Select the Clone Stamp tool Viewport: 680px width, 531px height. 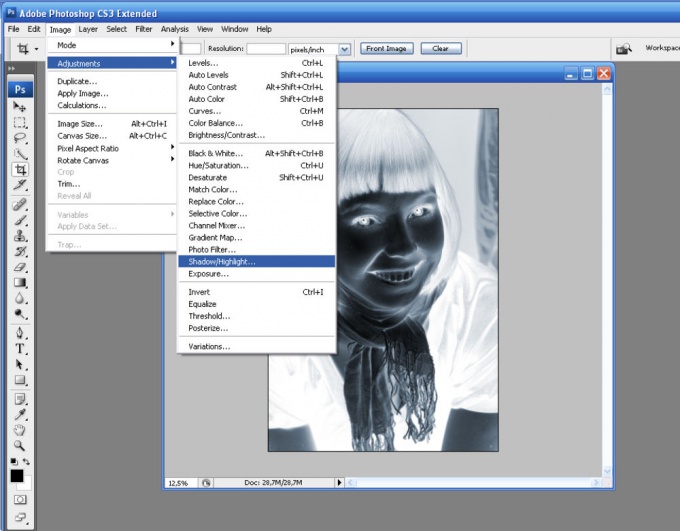20,236
